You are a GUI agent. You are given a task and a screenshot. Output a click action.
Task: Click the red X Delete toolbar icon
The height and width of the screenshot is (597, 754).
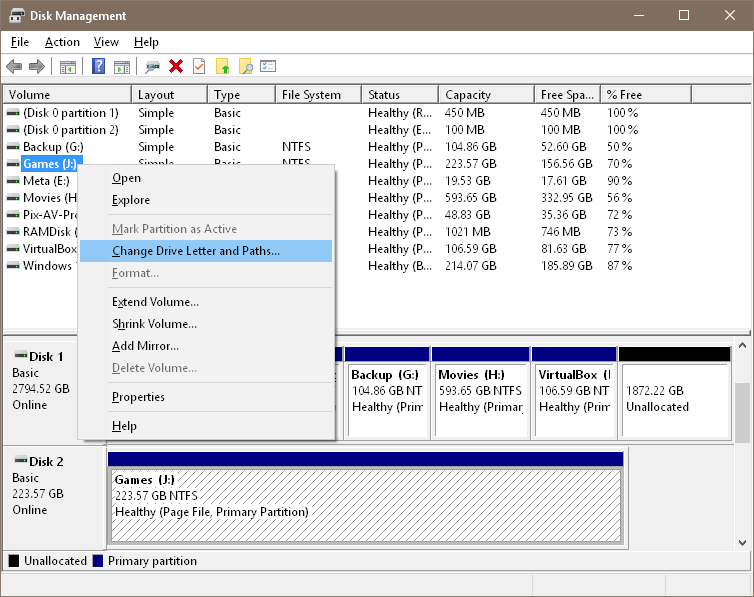tap(176, 66)
